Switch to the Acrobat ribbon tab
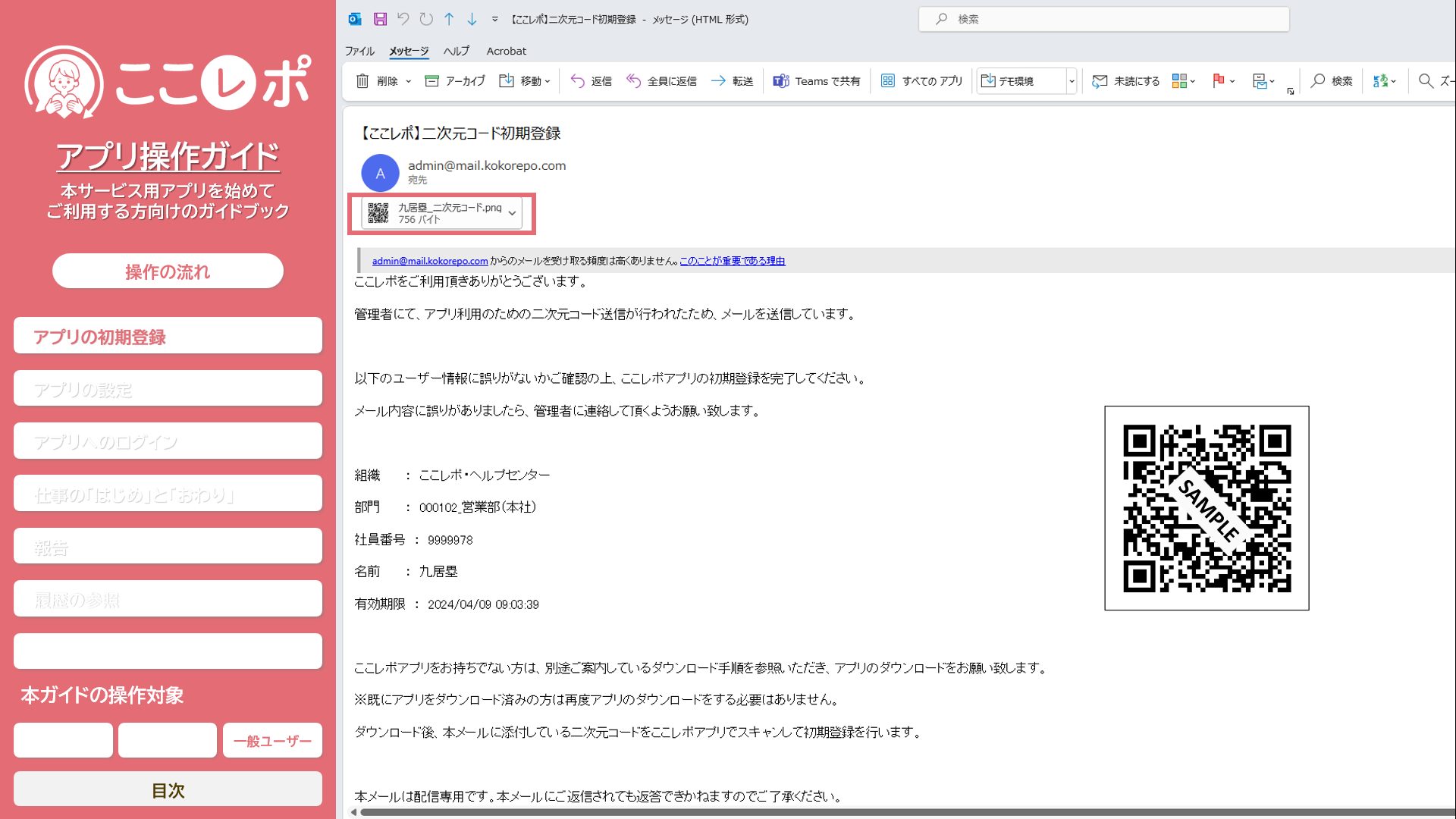 tap(506, 51)
